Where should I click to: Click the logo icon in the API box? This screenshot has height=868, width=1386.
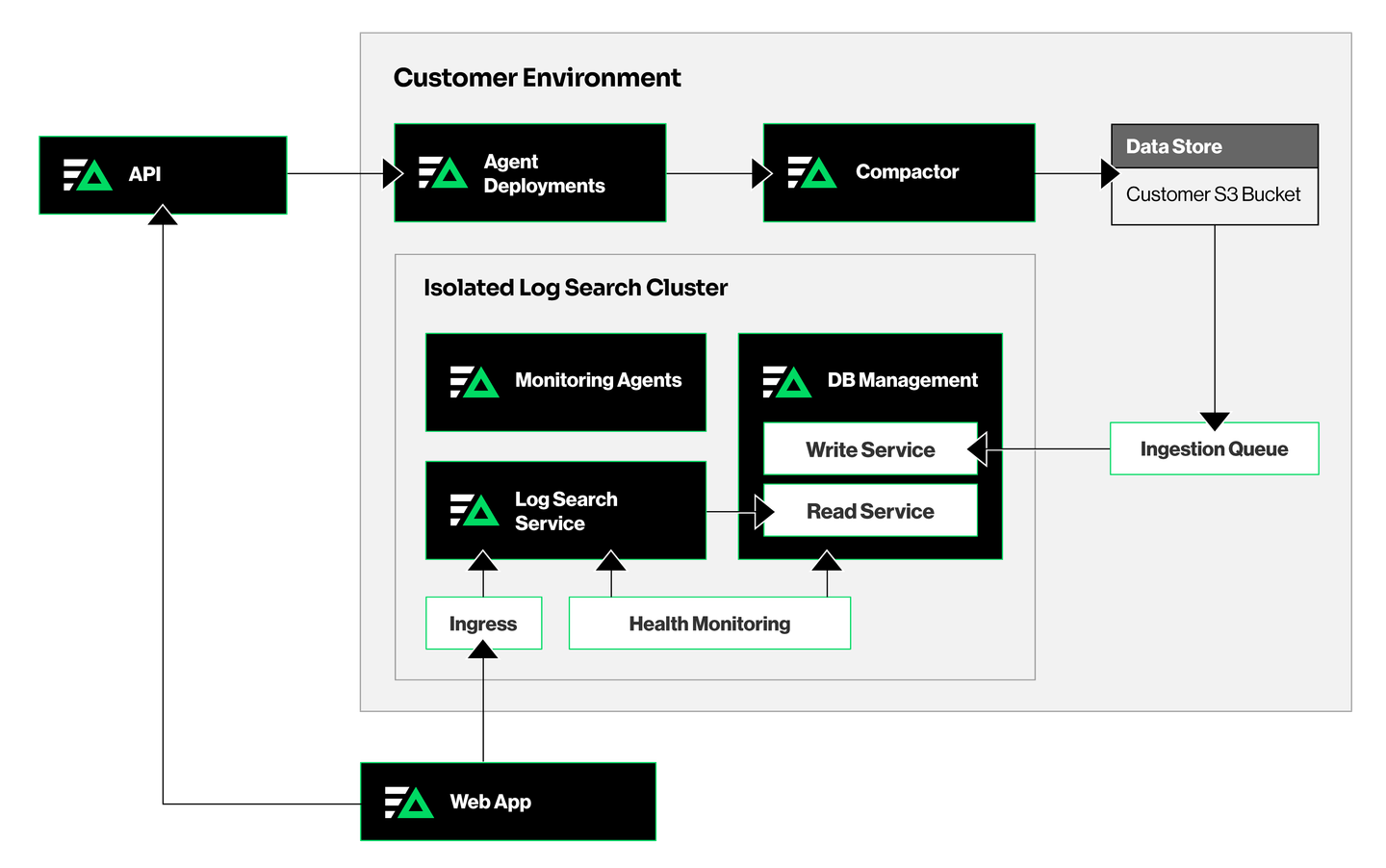[88, 175]
